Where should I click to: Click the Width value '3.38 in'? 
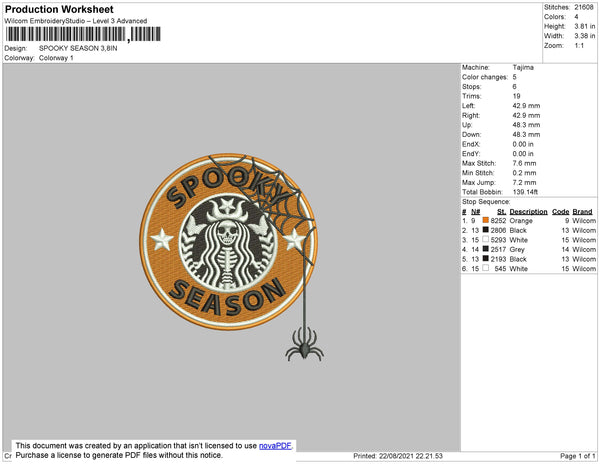(585, 36)
